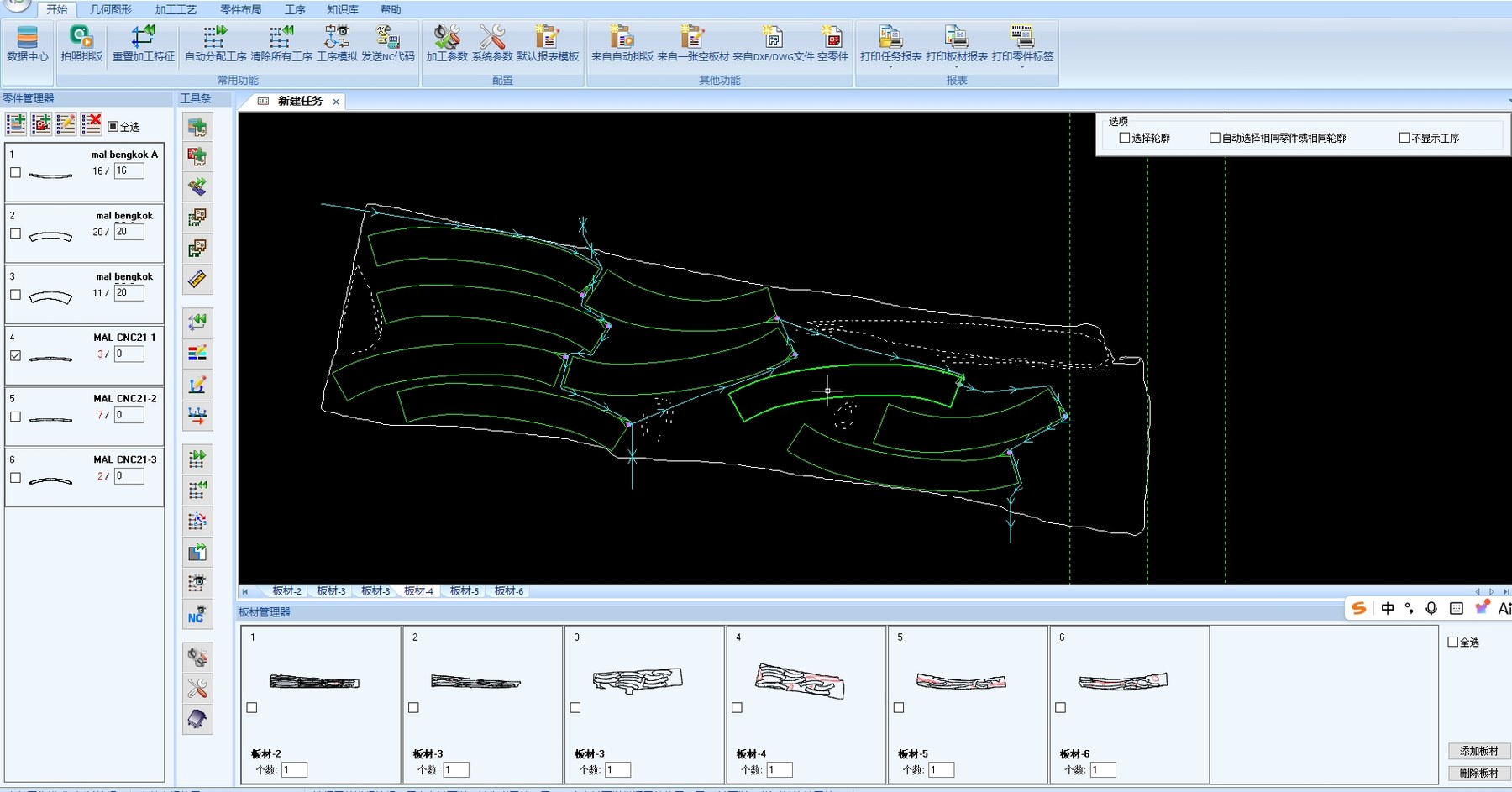This screenshot has width=1512, height=792.
Task: Switch to 几何图形 ribbon tab
Action: (x=111, y=9)
